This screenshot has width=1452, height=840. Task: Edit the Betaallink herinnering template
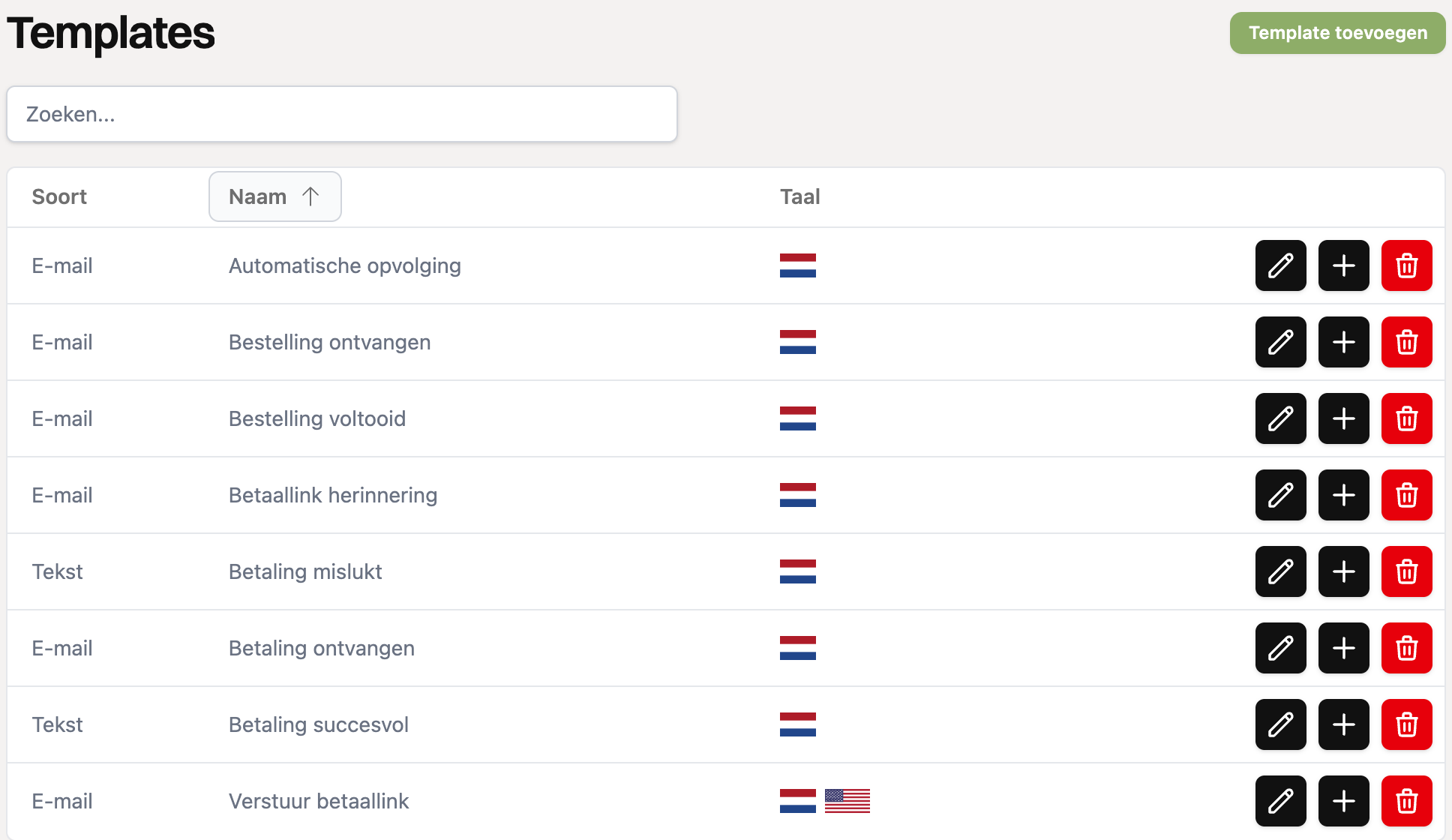[x=1281, y=495]
